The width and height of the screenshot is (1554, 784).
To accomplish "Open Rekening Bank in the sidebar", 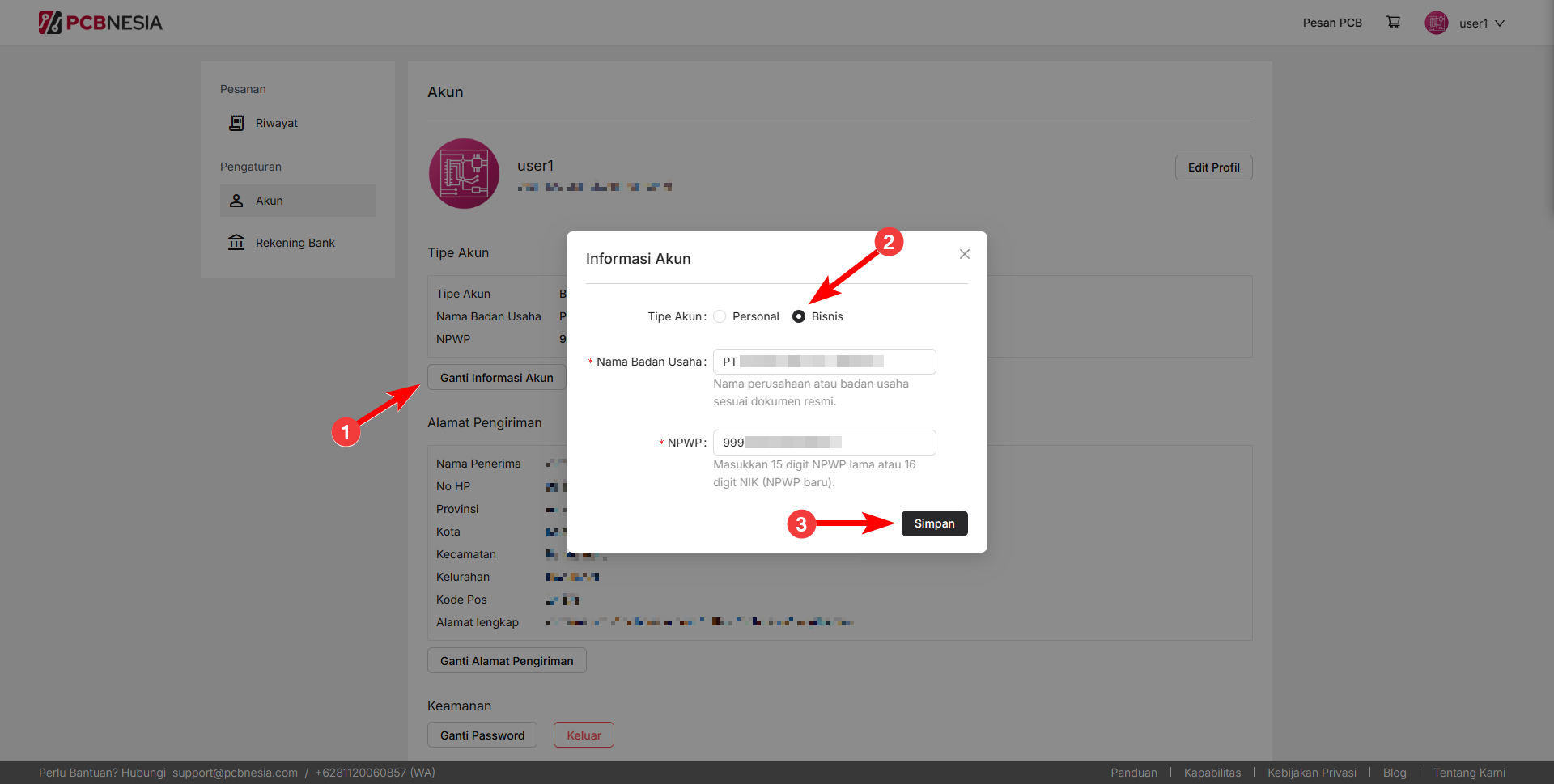I will coord(298,243).
